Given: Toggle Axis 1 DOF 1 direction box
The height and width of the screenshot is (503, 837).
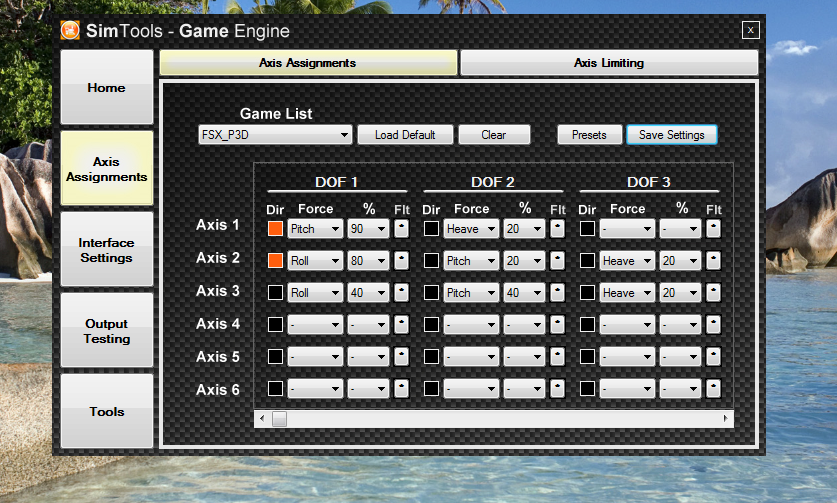Looking at the screenshot, I should [275, 229].
